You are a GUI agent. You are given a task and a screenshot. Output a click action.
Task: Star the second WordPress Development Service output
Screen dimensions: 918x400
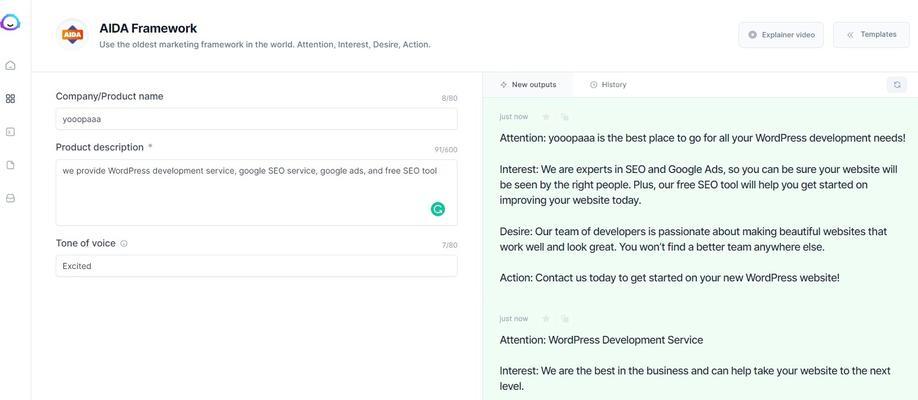[546, 319]
